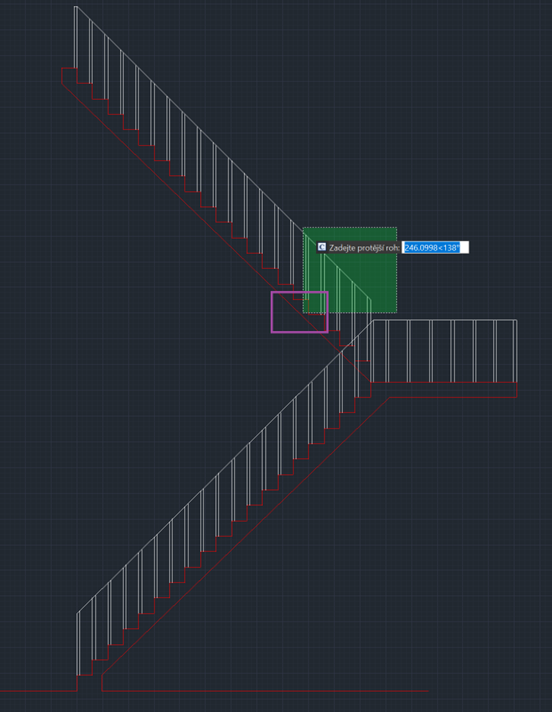The height and width of the screenshot is (712, 552).
Task: Select the red underside line of the lower stair flight
Action: tap(246, 536)
